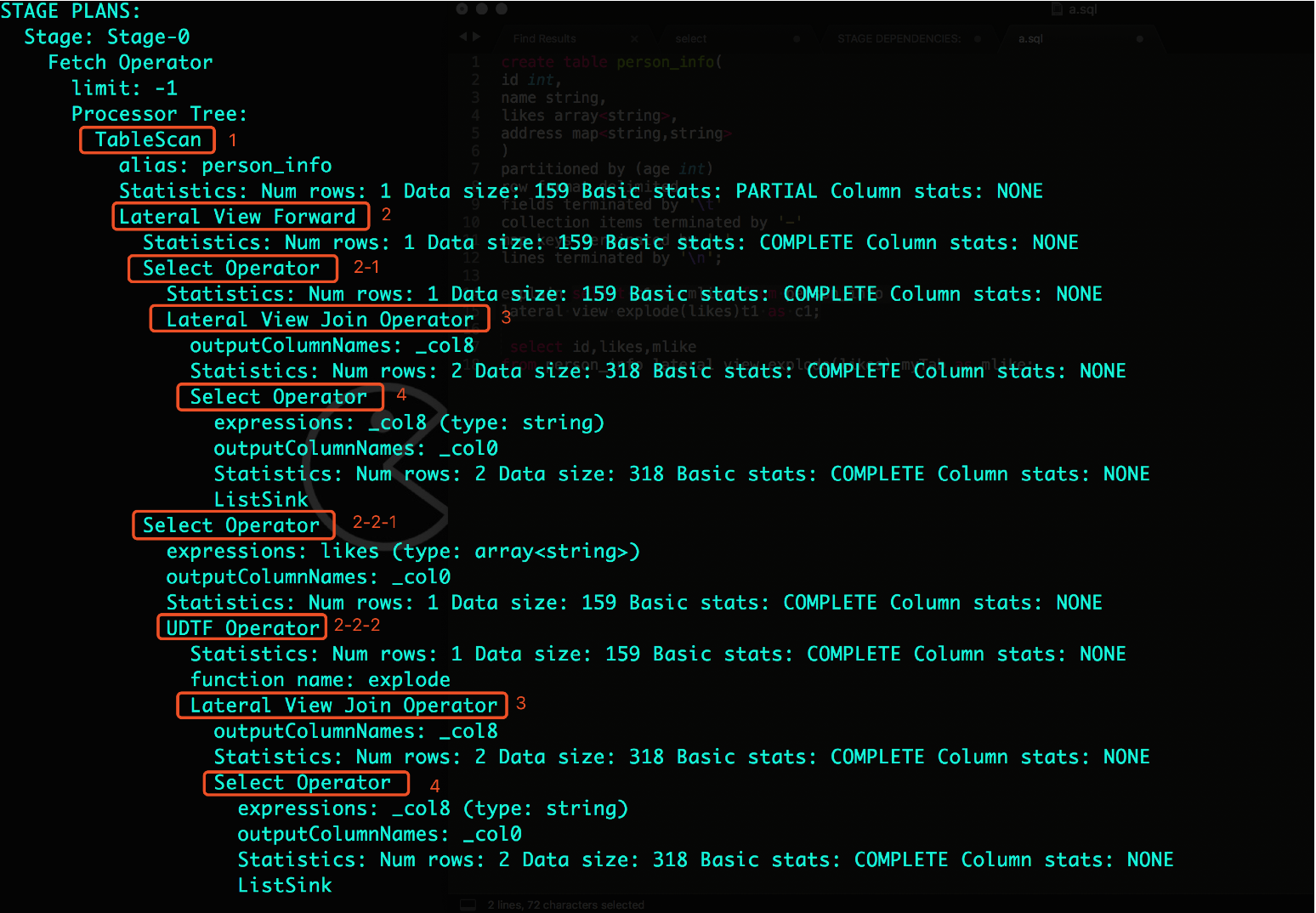The width and height of the screenshot is (1316, 913).
Task: Switch to the select tab in Sublime
Action: (x=690, y=39)
